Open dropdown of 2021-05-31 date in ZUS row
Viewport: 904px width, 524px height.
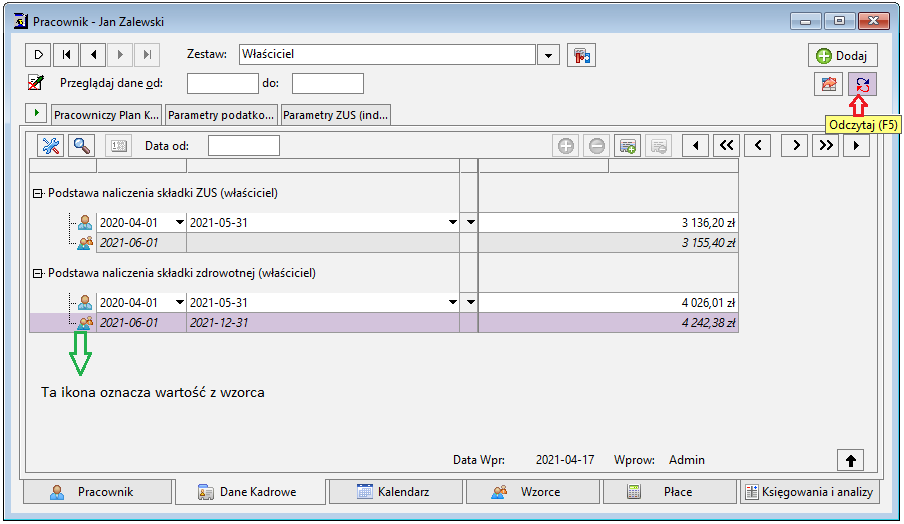(453, 223)
